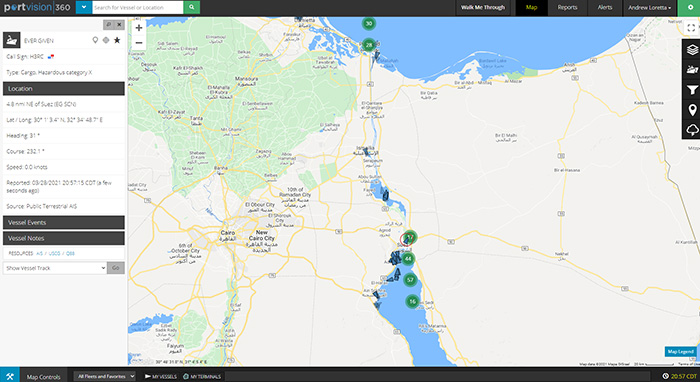Expand the Andrew Loretta user menu
The image size is (700, 382).
click(x=650, y=8)
